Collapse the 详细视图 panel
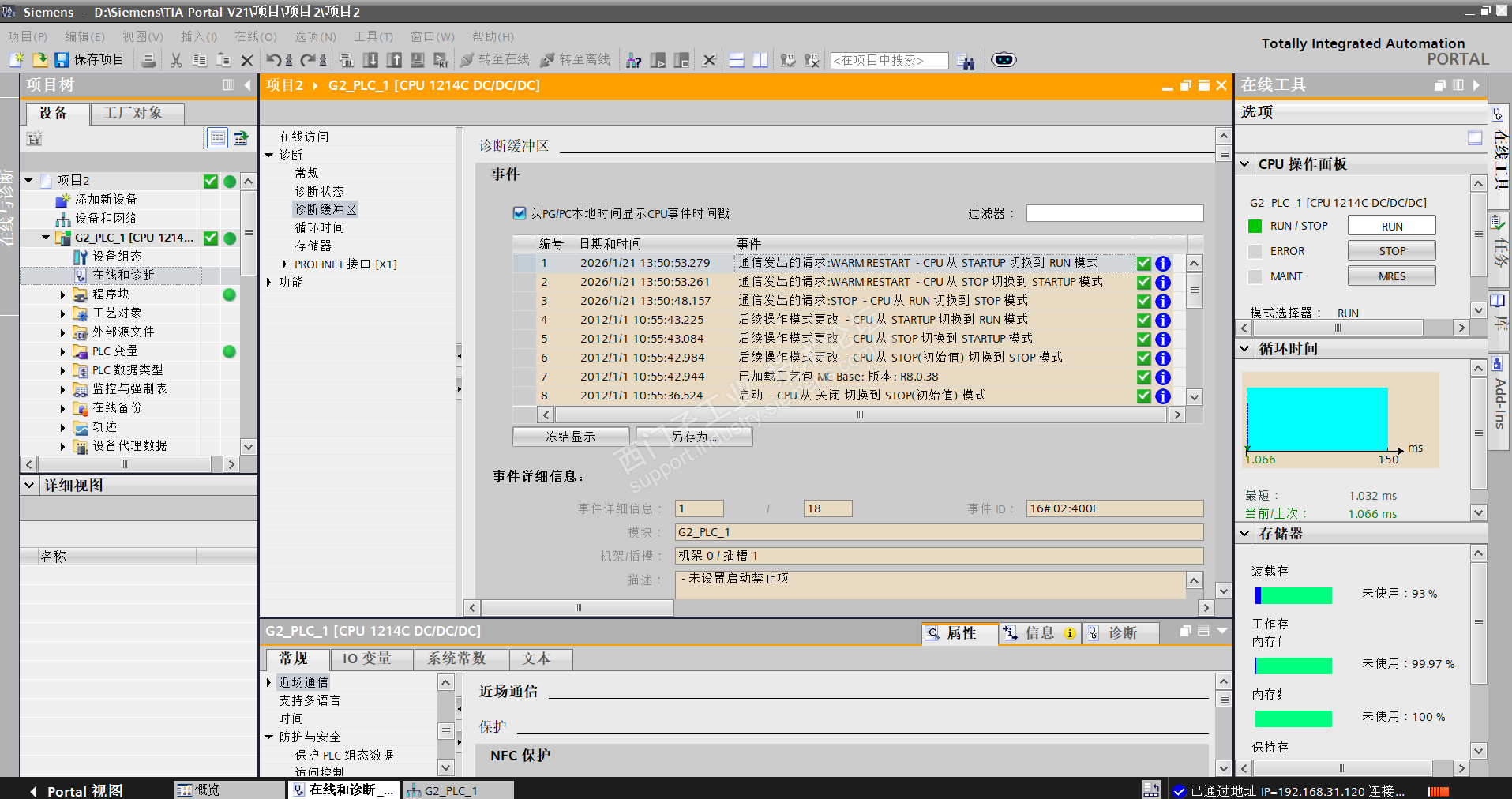 29,486
